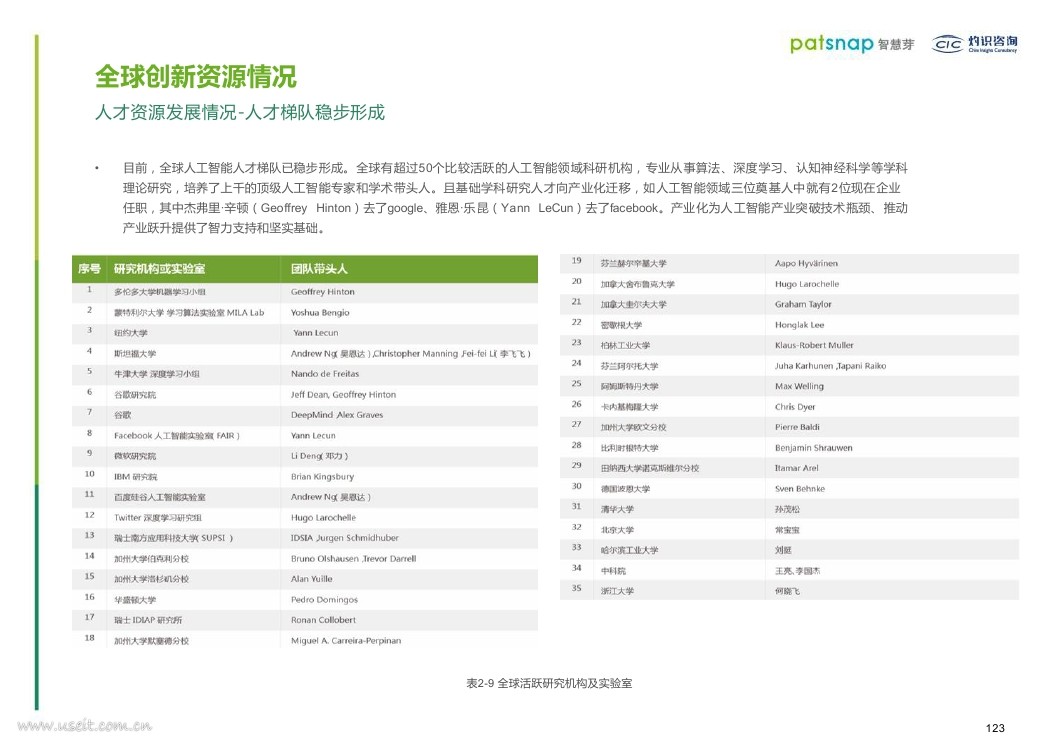Click the 序号 column header
Image resolution: width=1053 pixels, height=744 pixels.
click(x=89, y=269)
